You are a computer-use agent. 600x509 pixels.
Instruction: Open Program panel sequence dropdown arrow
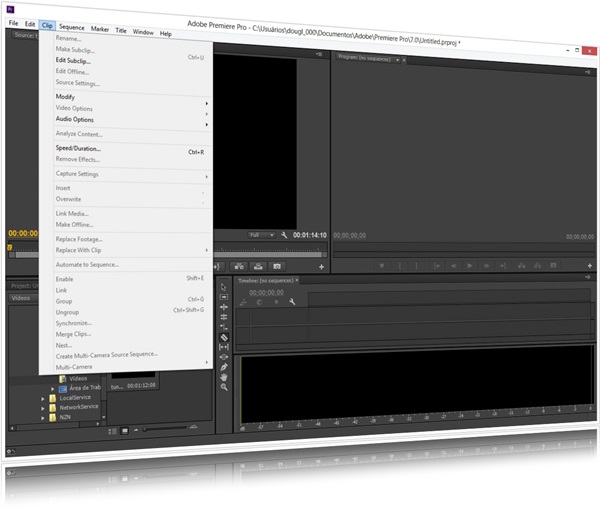397,60
